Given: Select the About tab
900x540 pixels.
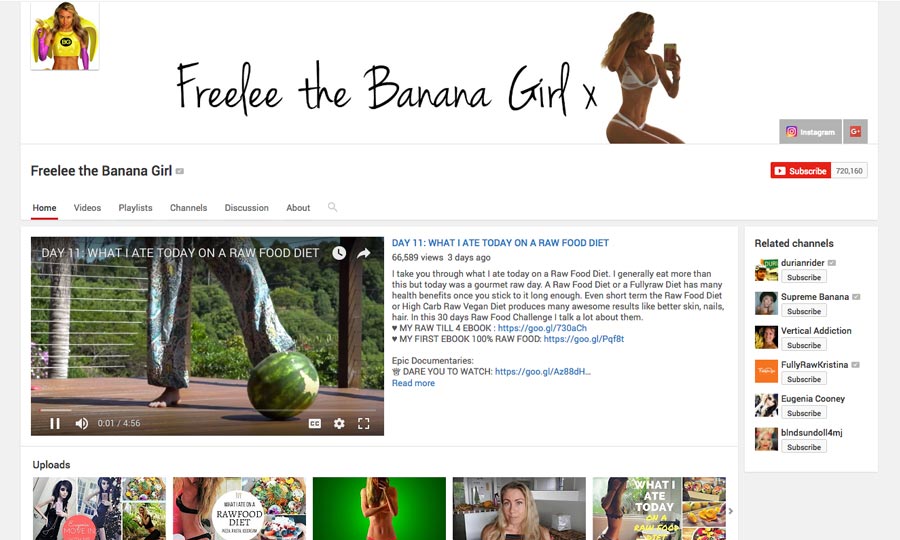Looking at the screenshot, I should click(x=298, y=208).
